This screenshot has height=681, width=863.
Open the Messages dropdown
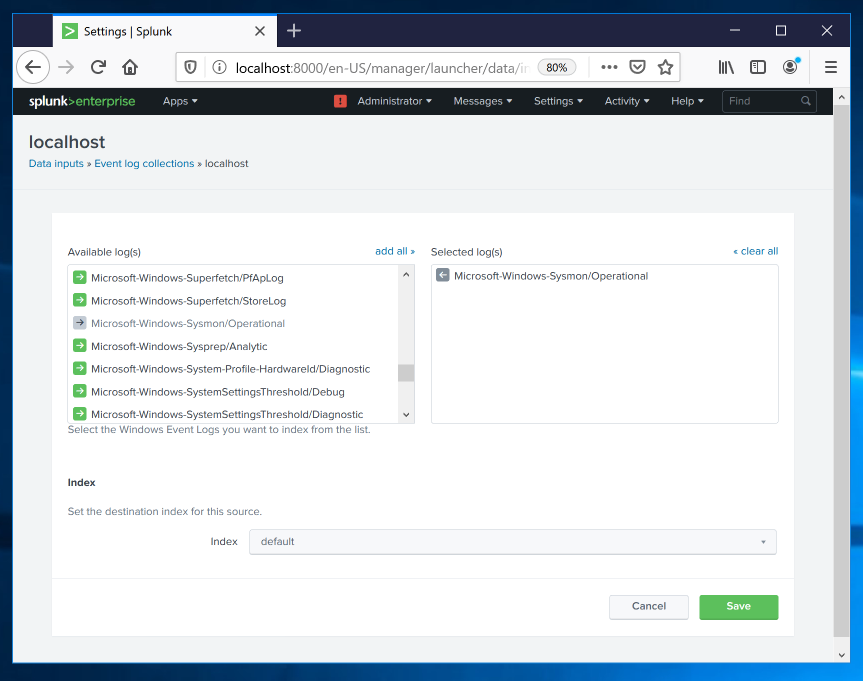coord(483,101)
